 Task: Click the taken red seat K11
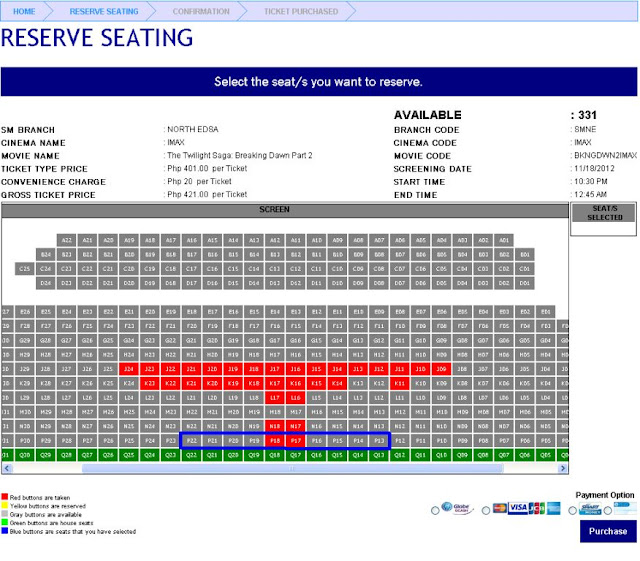400,383
